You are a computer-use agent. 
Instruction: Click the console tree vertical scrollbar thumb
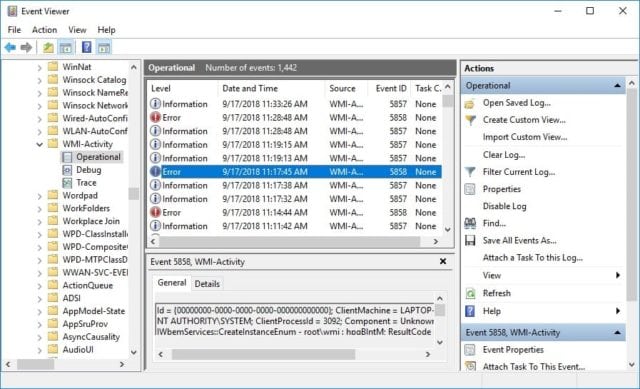click(x=133, y=194)
